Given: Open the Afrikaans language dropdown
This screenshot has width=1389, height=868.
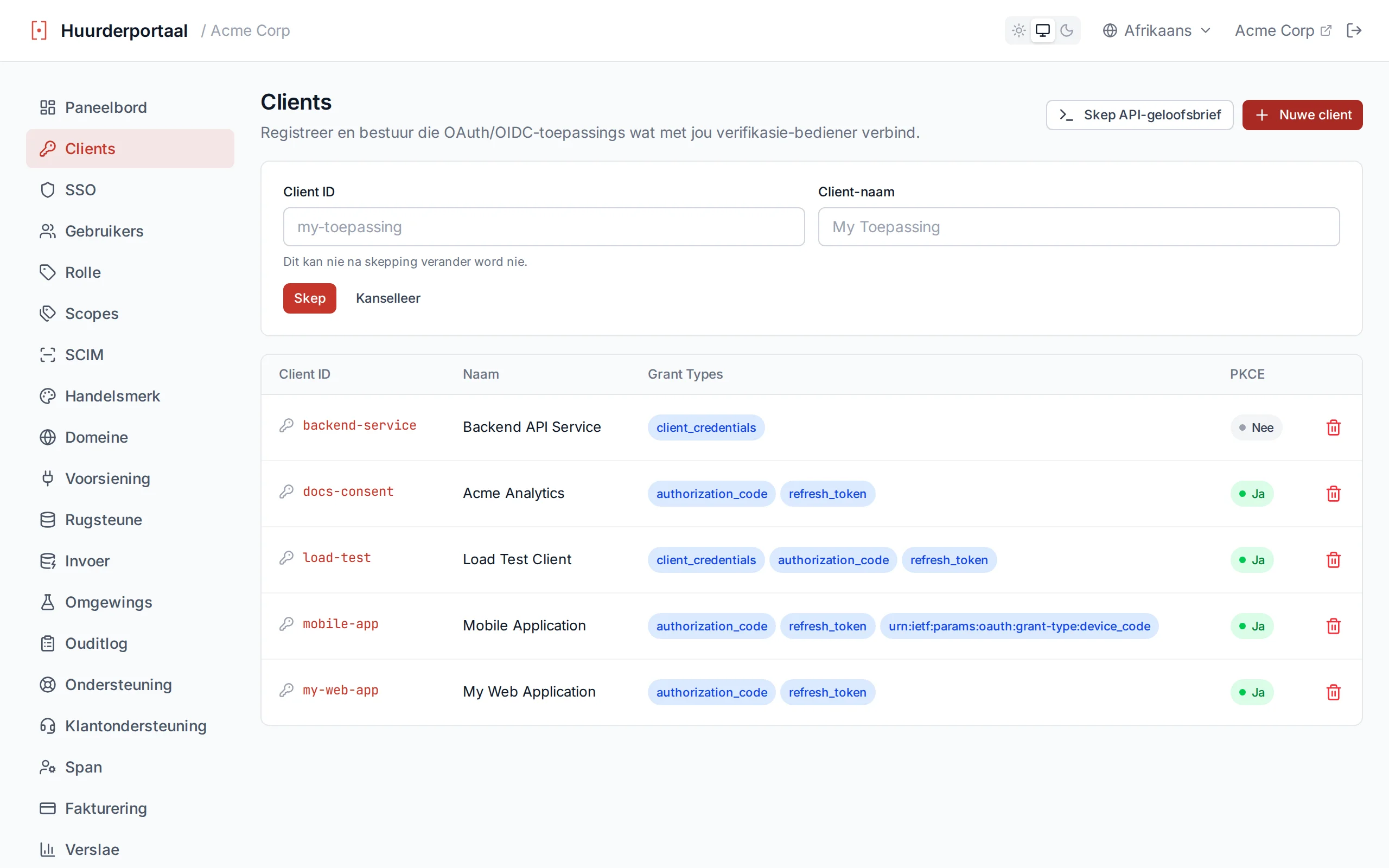Looking at the screenshot, I should (1157, 30).
